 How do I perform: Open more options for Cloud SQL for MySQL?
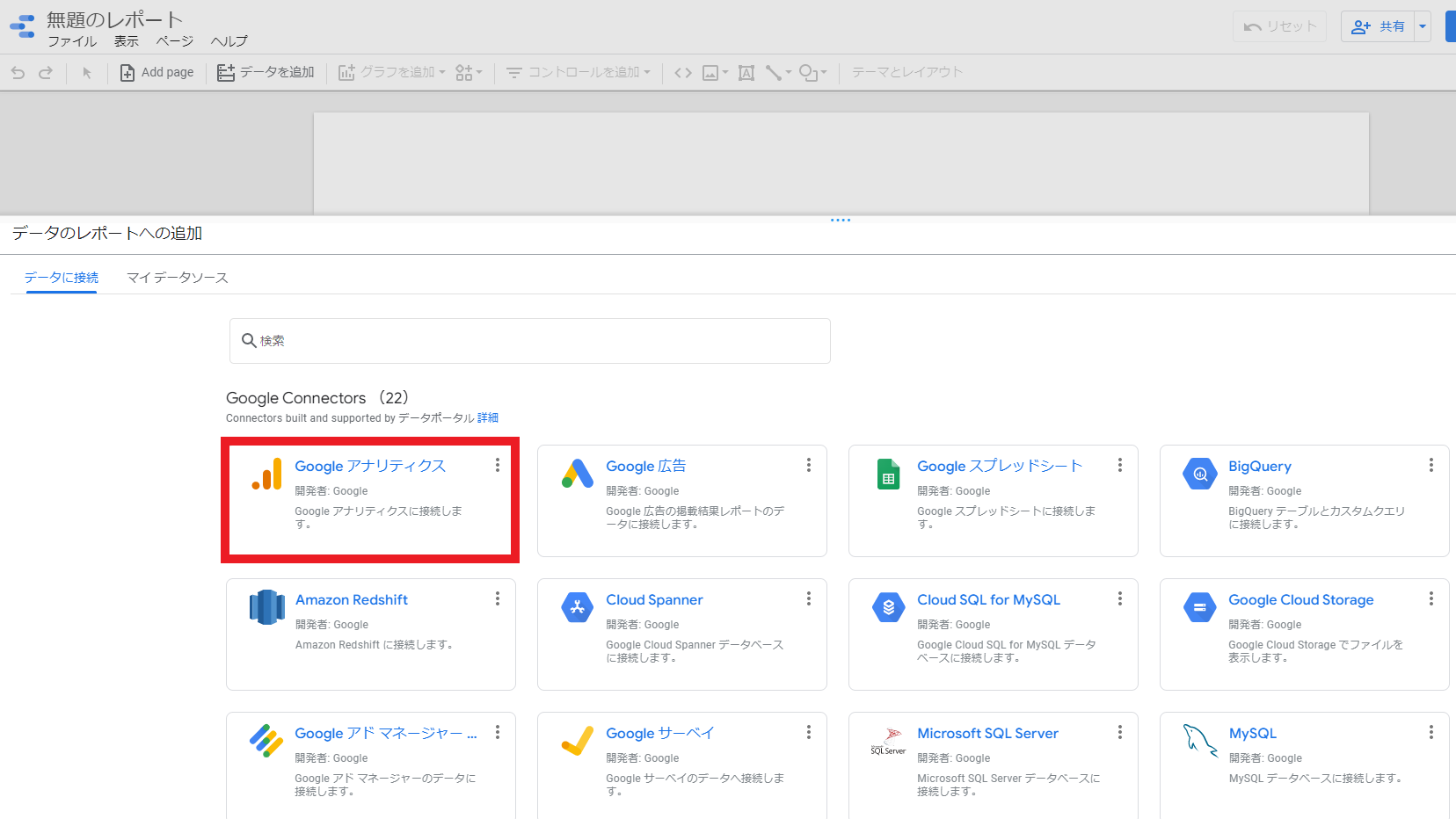point(1120,598)
